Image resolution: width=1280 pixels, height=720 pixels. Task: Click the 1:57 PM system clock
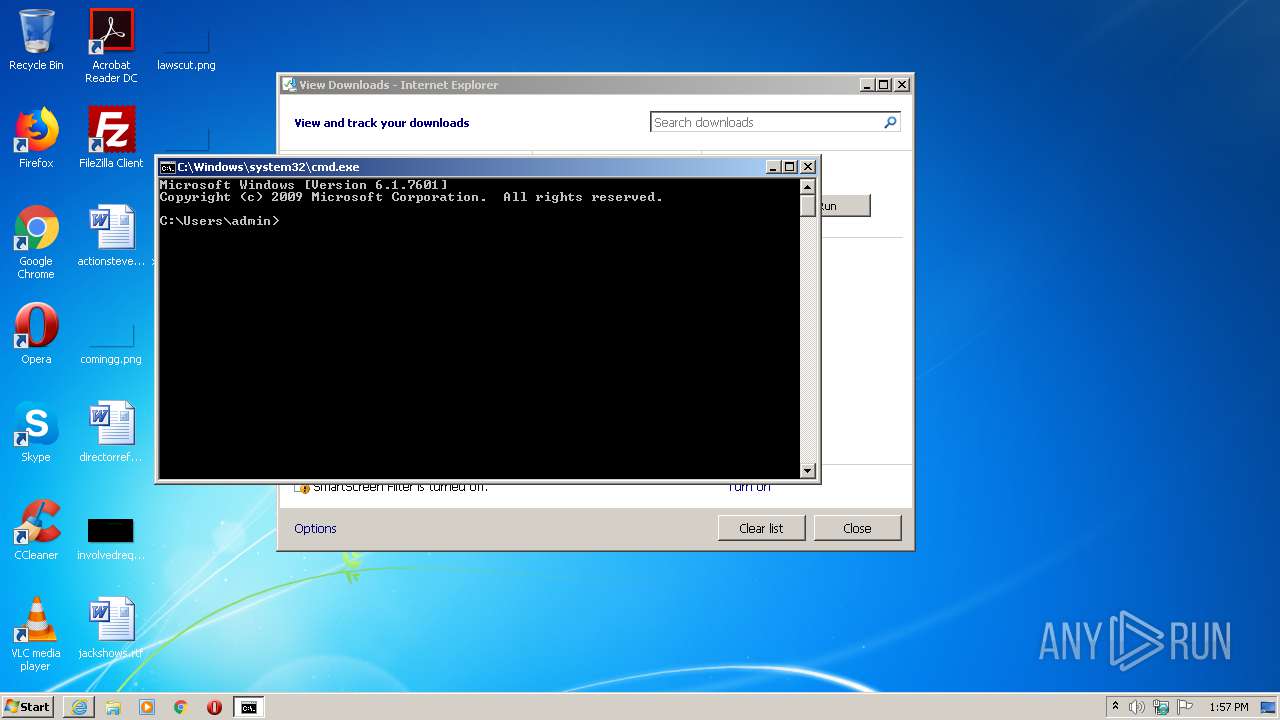[1228, 707]
